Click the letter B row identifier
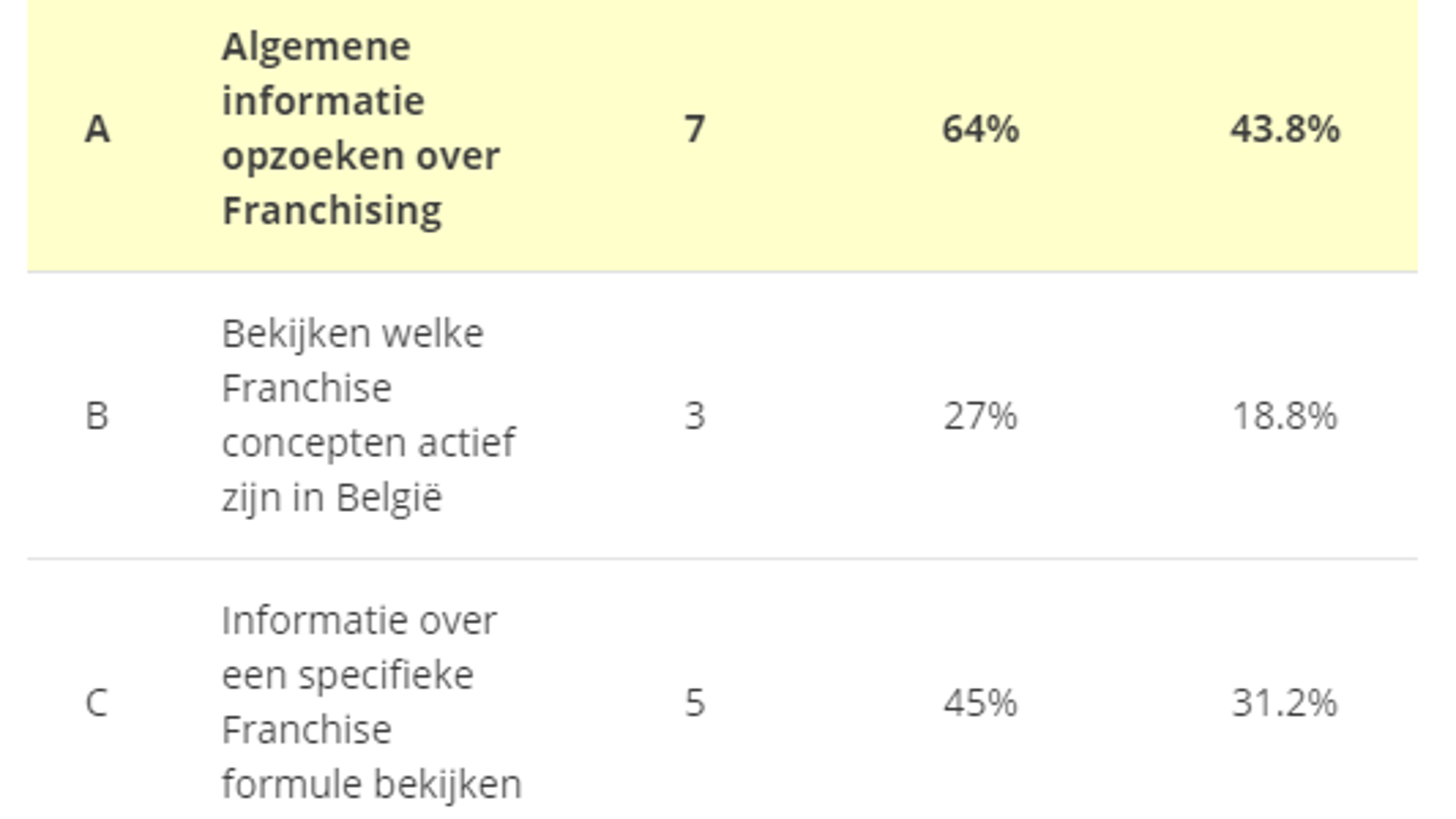 point(97,416)
